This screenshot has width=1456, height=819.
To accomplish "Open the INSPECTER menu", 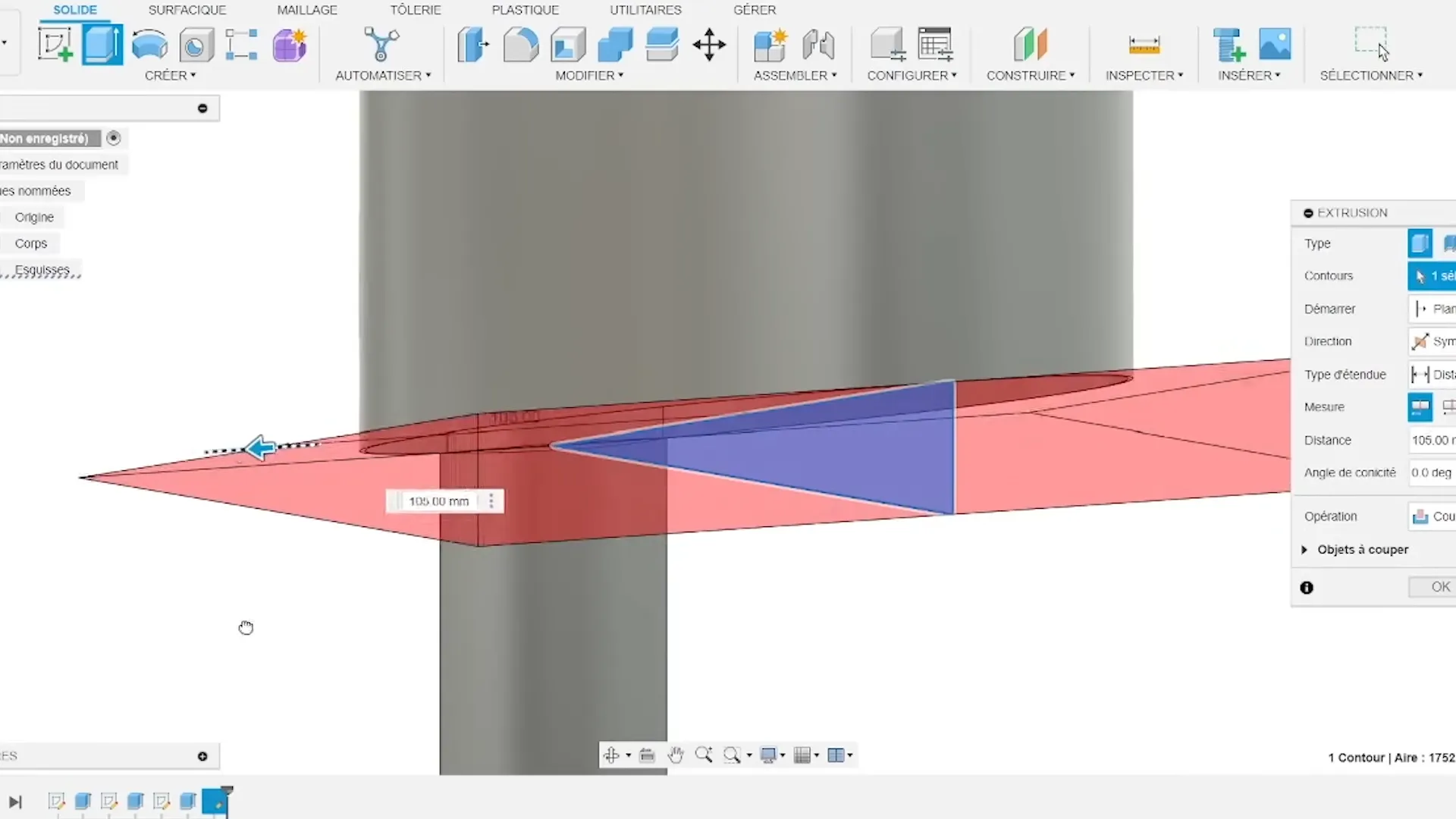I will [x=1144, y=76].
